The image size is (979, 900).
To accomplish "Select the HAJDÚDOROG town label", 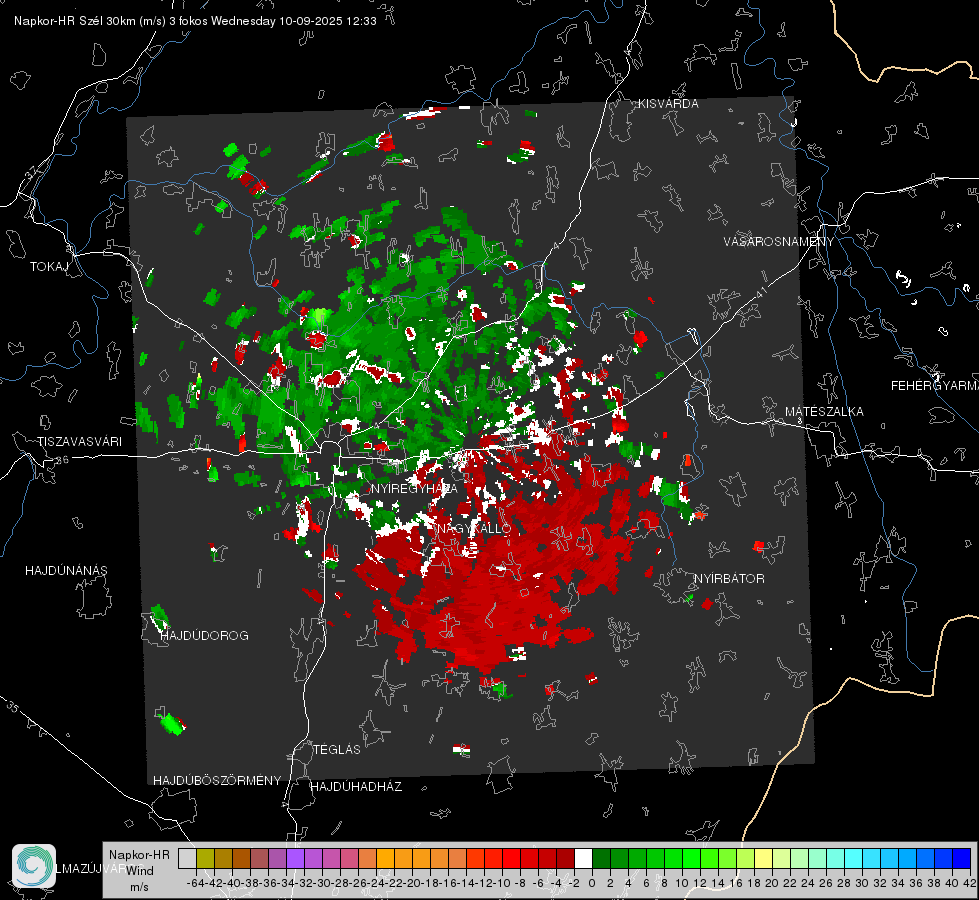I will [x=204, y=636].
